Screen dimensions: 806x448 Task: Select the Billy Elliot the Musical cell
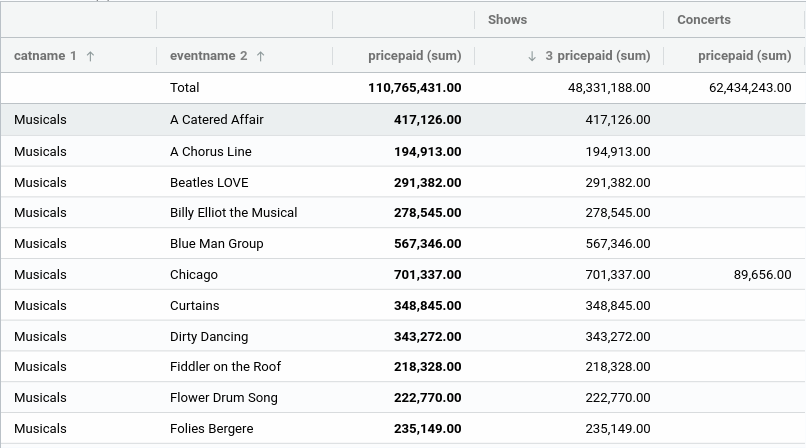click(x=233, y=213)
